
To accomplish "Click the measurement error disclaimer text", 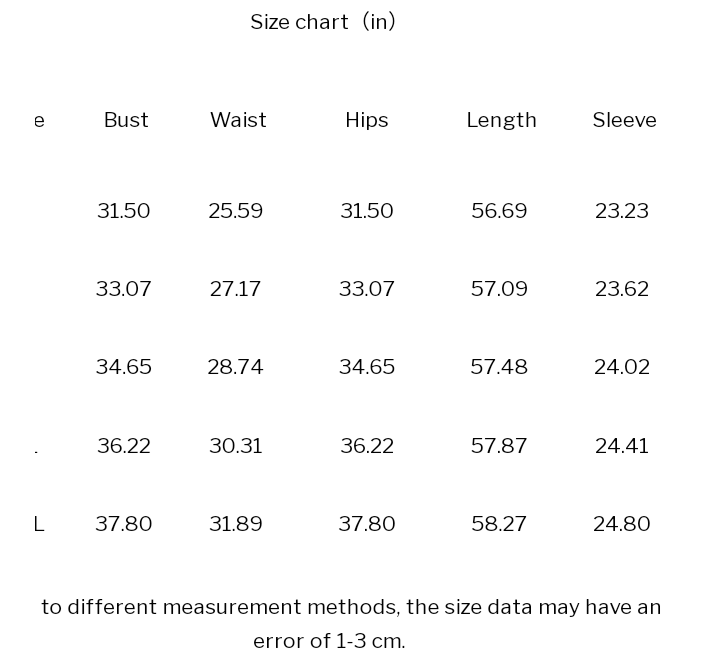I will tap(351, 624).
